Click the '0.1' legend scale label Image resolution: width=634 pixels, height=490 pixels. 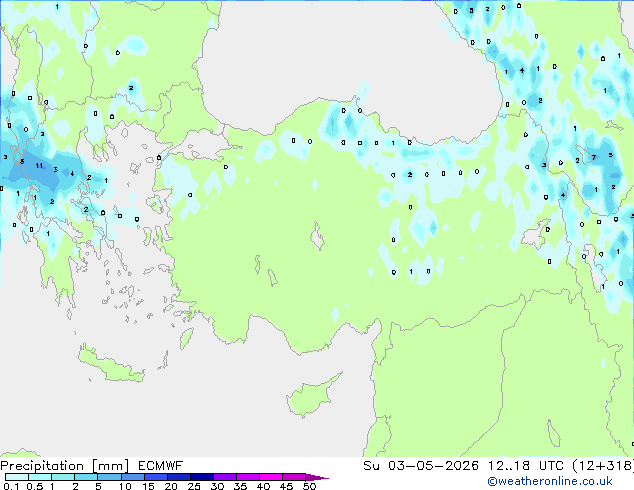click(11, 486)
